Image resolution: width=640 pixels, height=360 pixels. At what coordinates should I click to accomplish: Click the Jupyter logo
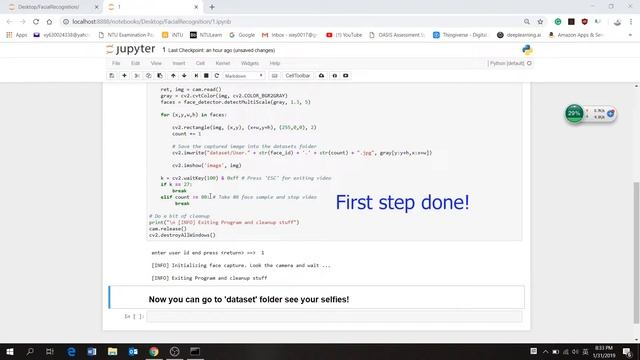(130, 49)
